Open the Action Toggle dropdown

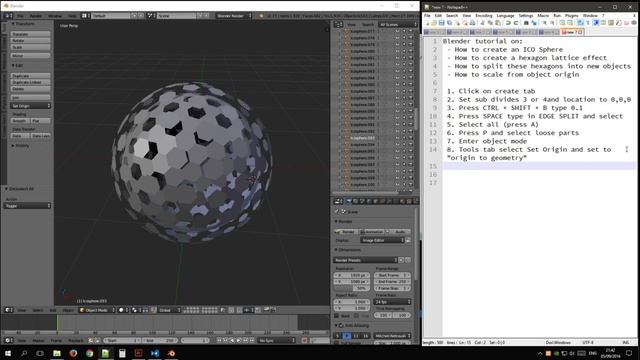click(x=28, y=206)
